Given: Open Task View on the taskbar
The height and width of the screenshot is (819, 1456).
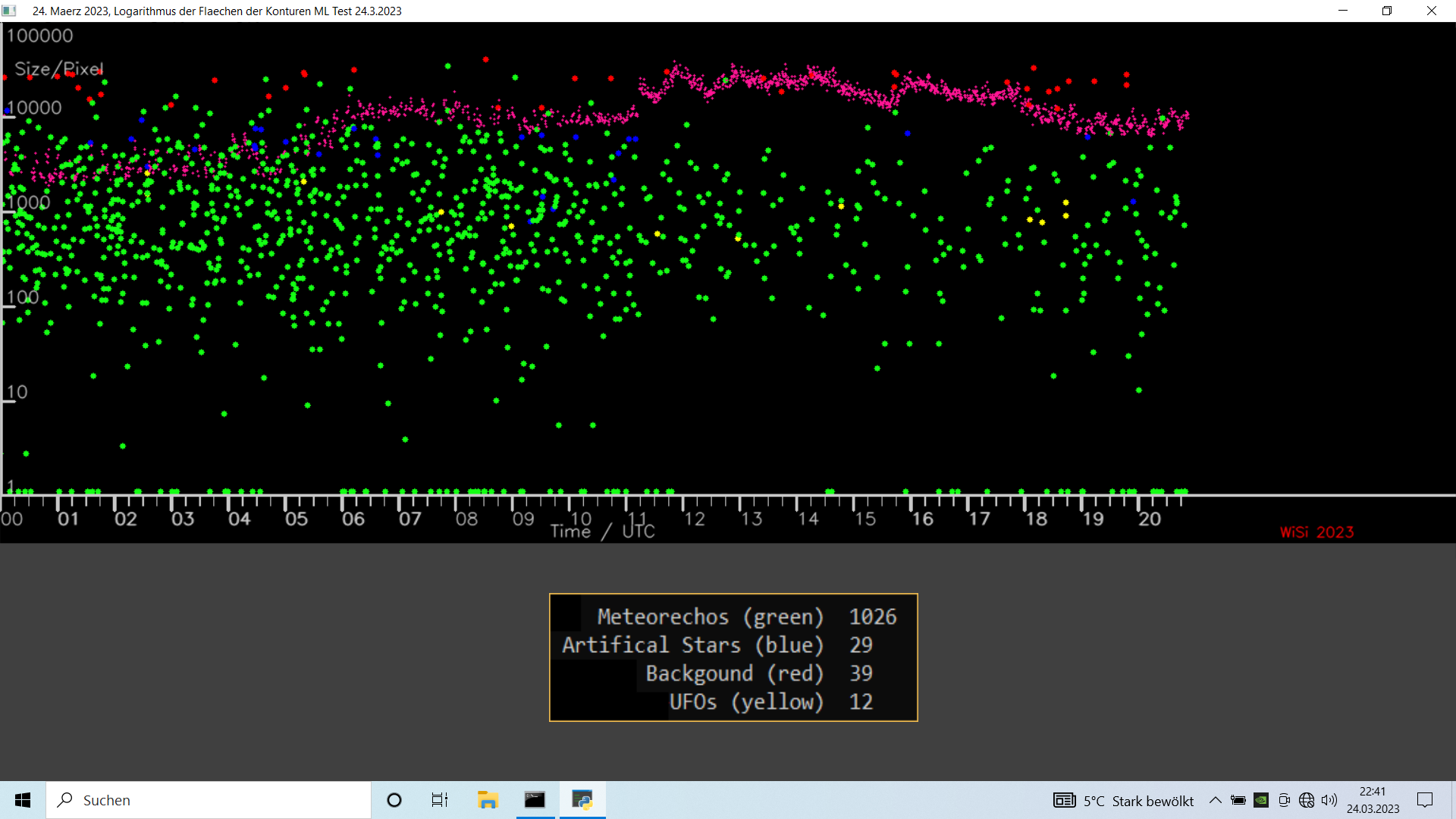Looking at the screenshot, I should tap(440, 800).
